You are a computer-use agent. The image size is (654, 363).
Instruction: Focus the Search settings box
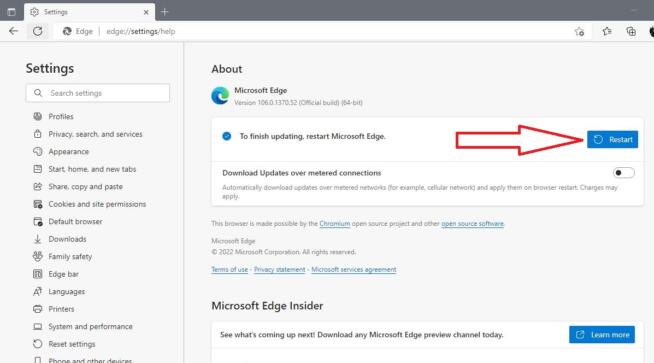98,93
